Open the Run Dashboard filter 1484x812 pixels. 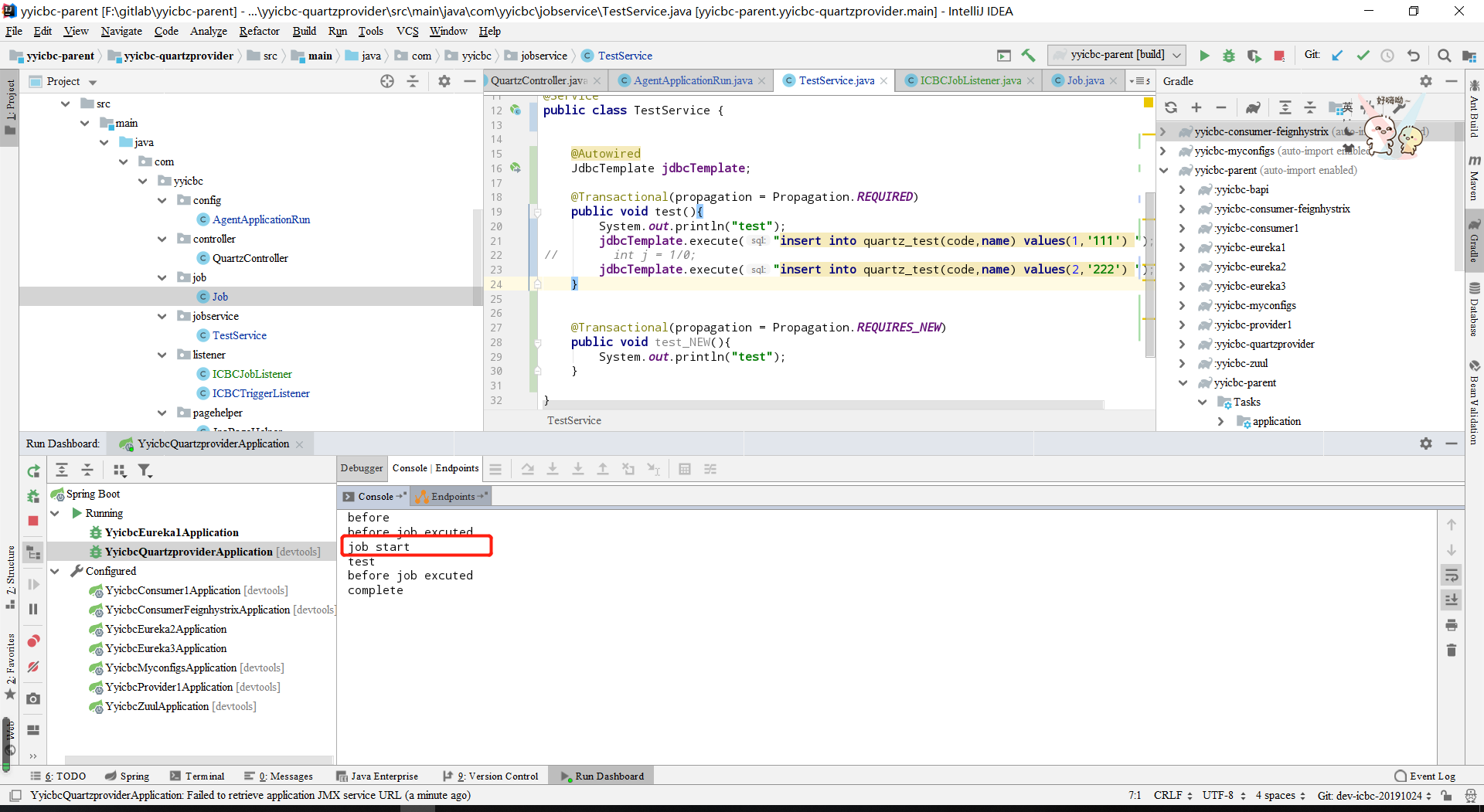(145, 470)
